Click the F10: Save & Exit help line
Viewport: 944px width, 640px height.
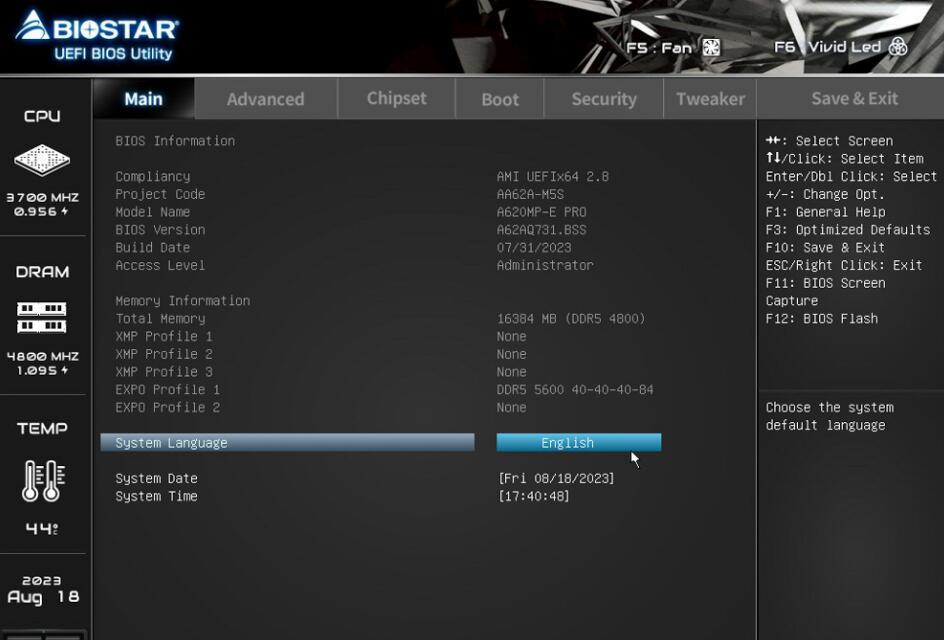tap(825, 247)
